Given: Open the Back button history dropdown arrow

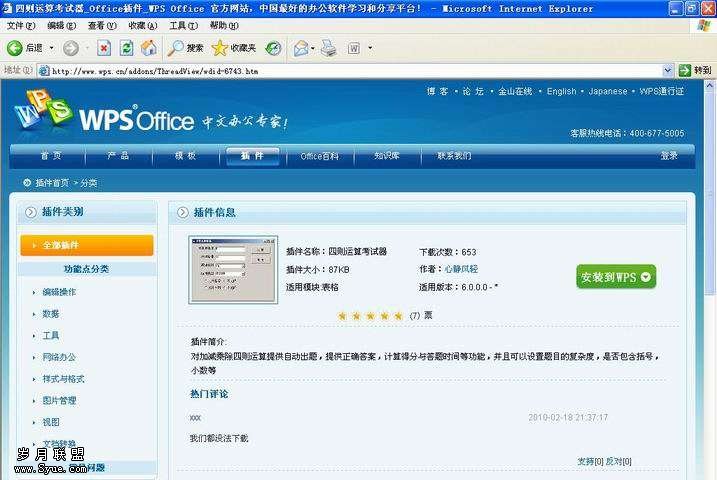Looking at the screenshot, I should [51, 48].
